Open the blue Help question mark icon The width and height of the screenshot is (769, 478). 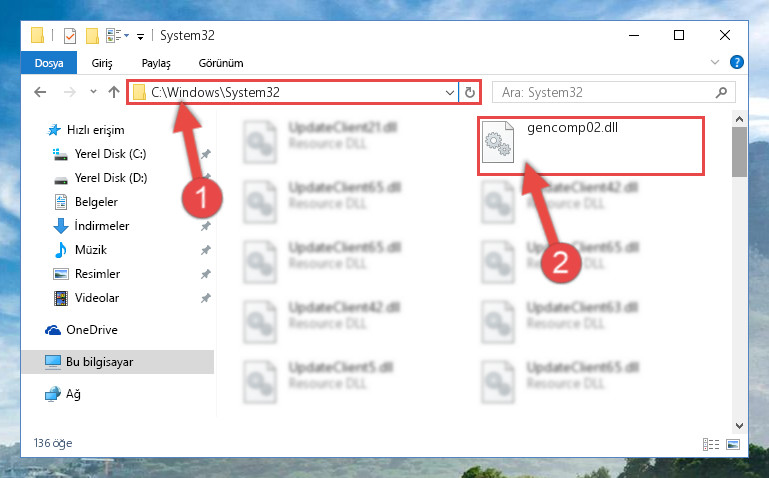(737, 62)
